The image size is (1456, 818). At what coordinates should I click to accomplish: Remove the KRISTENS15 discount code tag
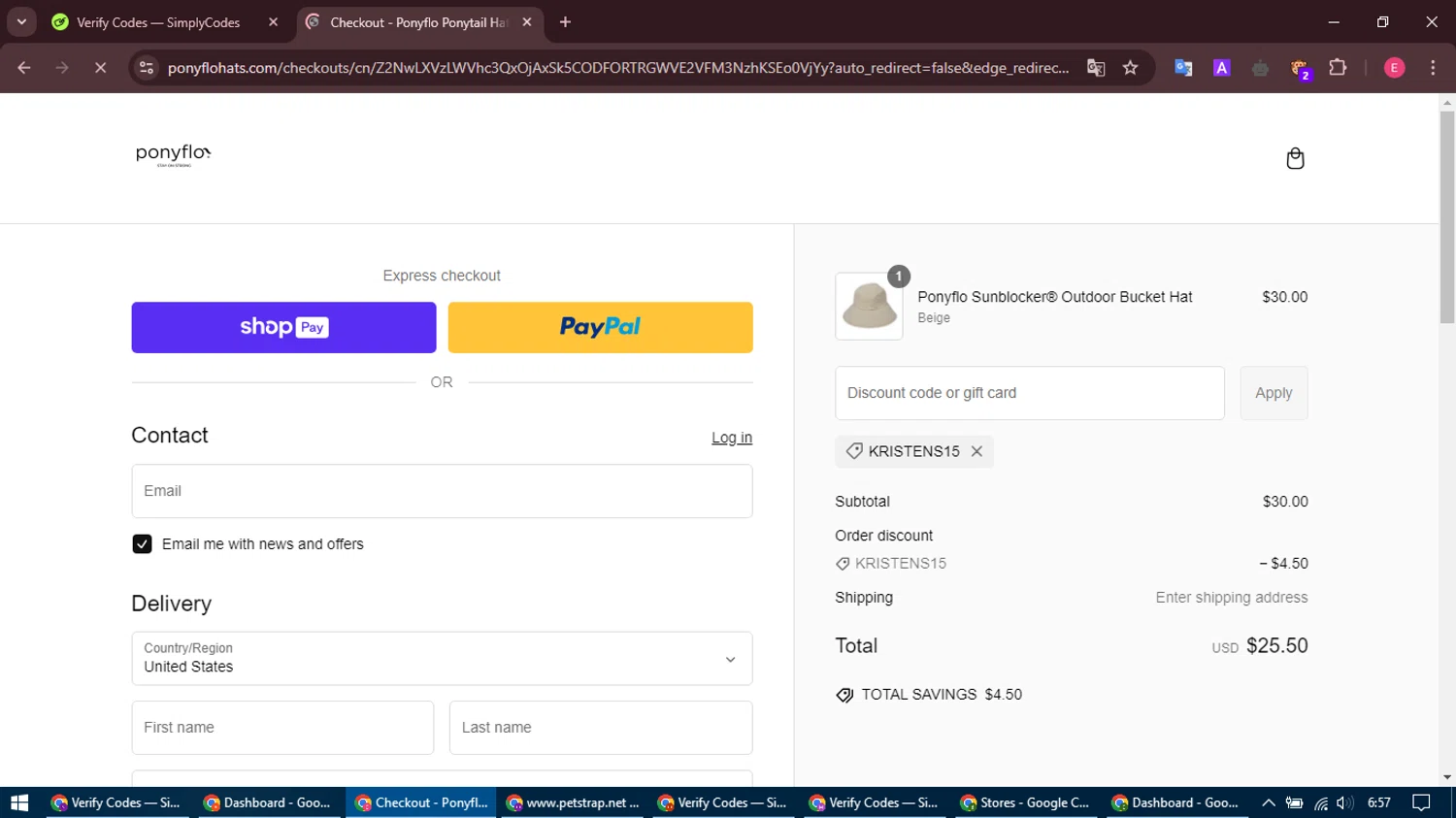(x=976, y=451)
